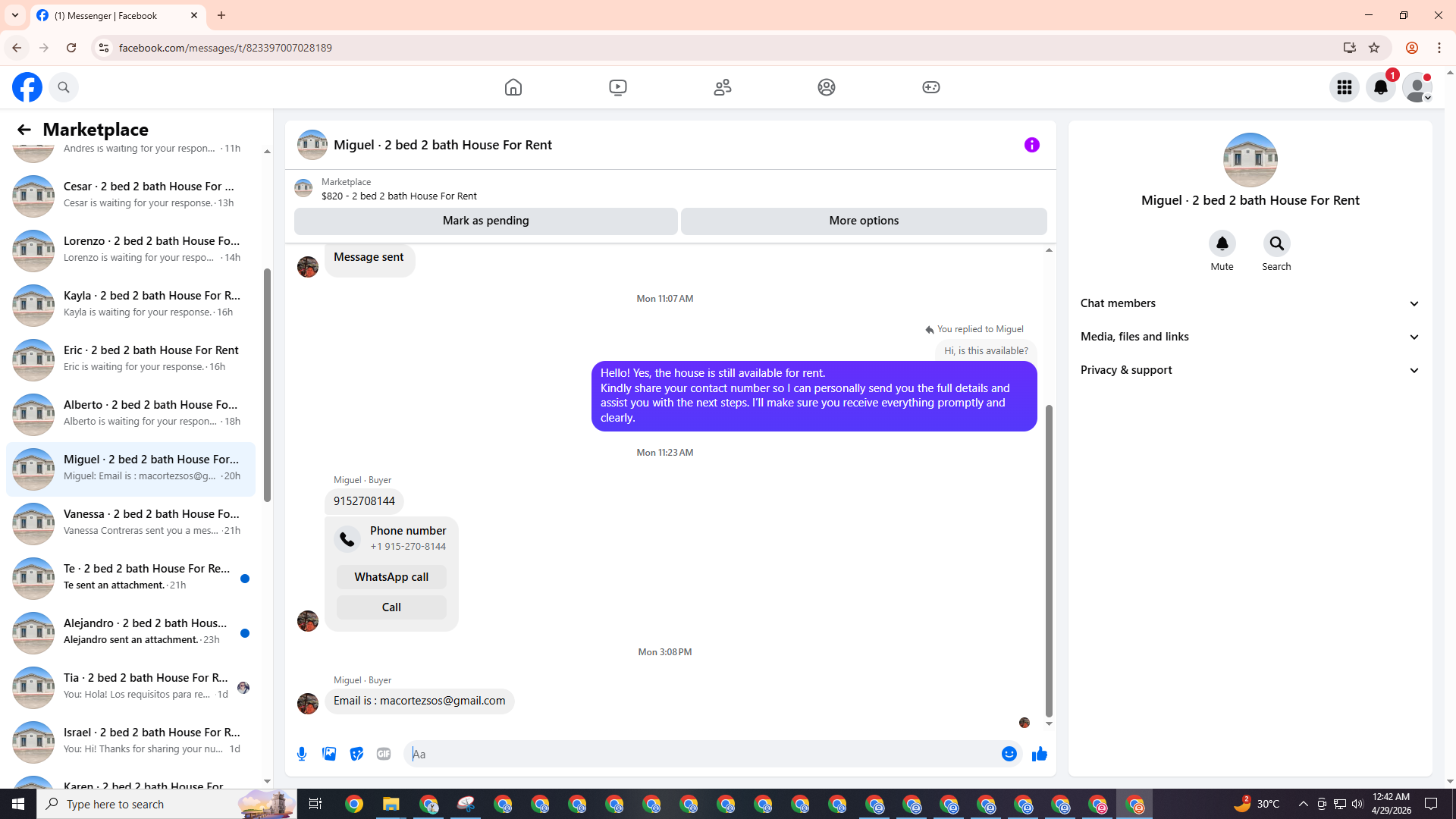
Task: Click the Marketplace back arrow
Action: [x=24, y=130]
